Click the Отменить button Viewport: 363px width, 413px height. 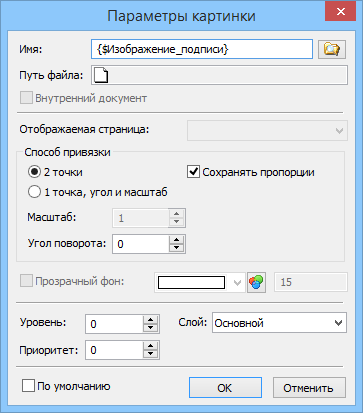coord(309,388)
